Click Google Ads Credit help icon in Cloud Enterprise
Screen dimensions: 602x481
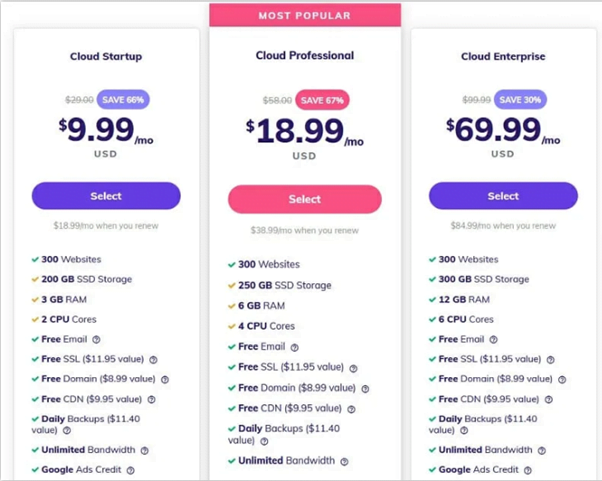[528, 470]
